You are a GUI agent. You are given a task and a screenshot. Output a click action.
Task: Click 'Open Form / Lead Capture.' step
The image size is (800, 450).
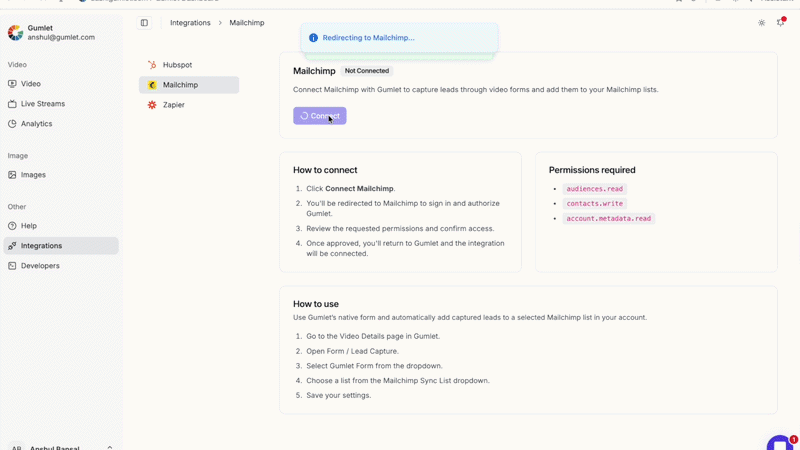point(353,351)
